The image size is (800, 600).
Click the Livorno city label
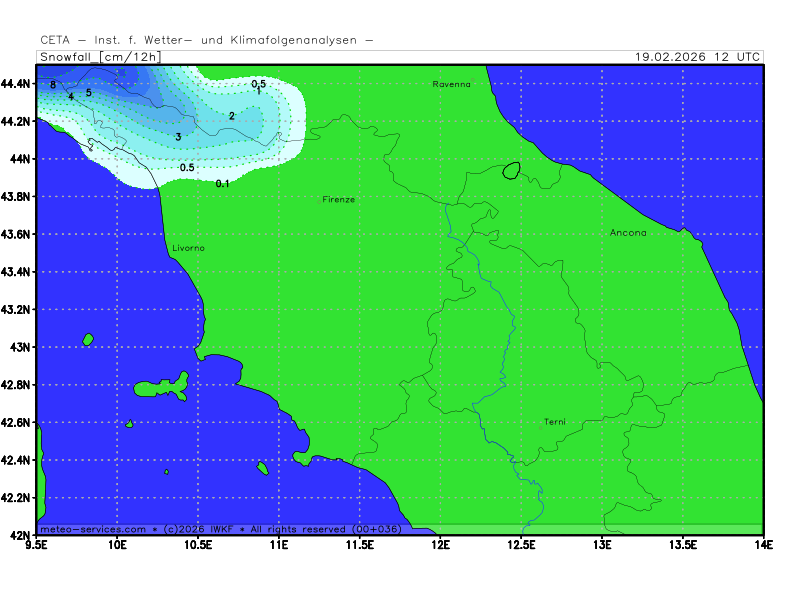coord(189,247)
